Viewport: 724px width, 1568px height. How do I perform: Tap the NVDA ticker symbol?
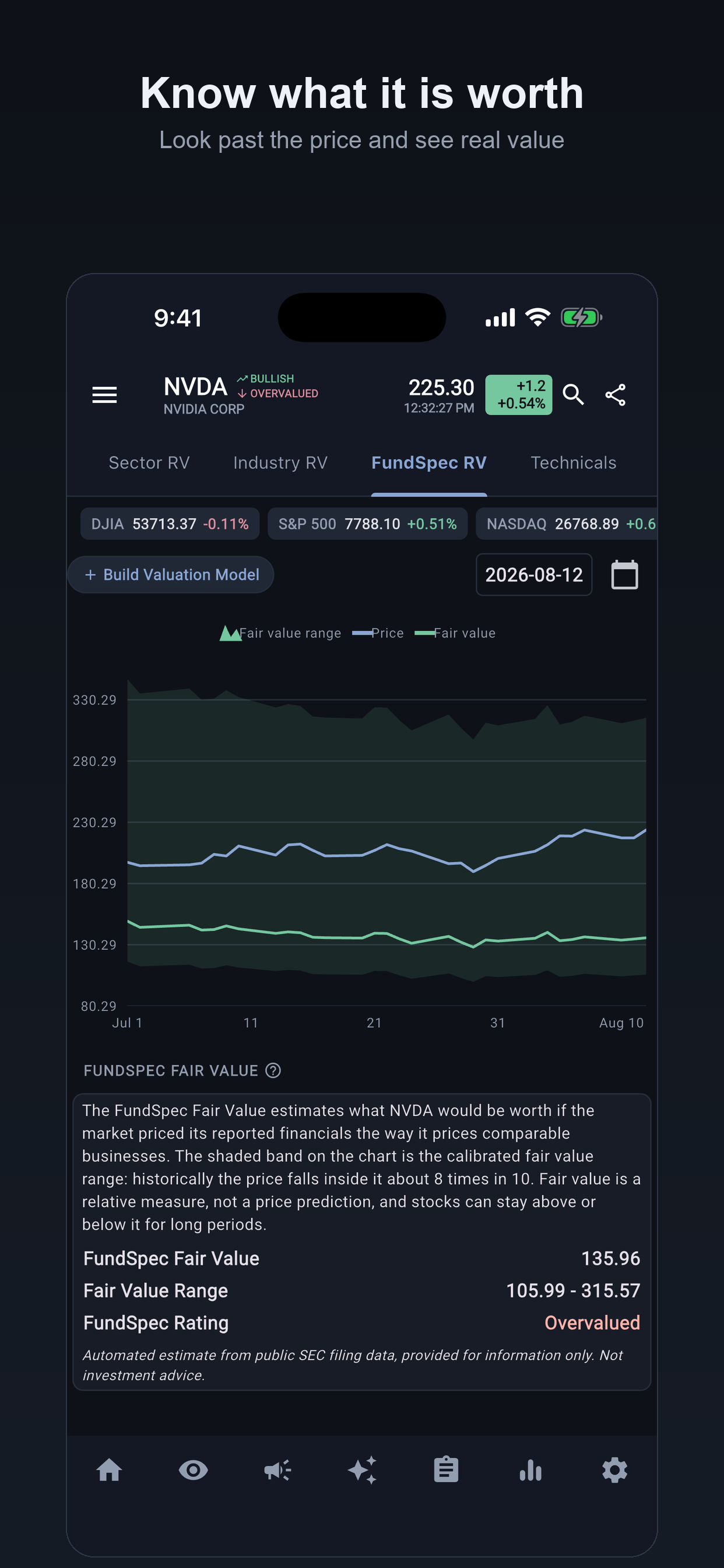click(195, 387)
